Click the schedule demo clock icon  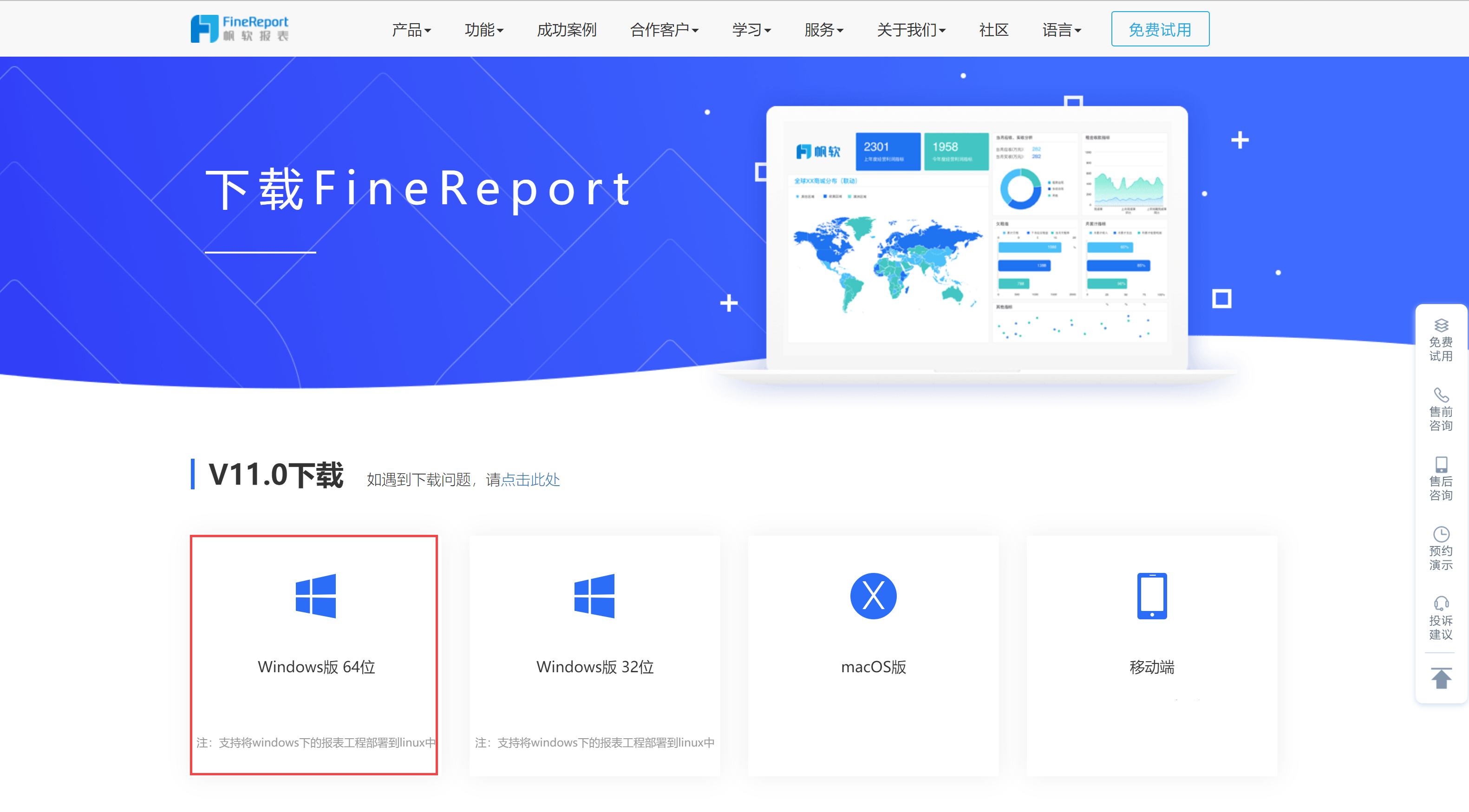point(1441,534)
